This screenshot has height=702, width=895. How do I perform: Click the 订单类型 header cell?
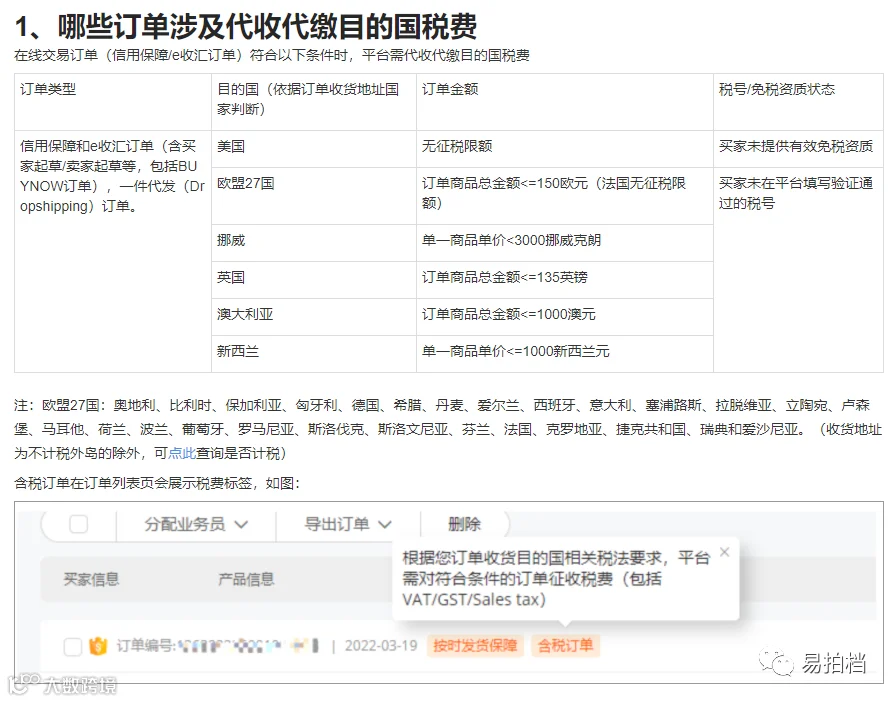click(112, 102)
